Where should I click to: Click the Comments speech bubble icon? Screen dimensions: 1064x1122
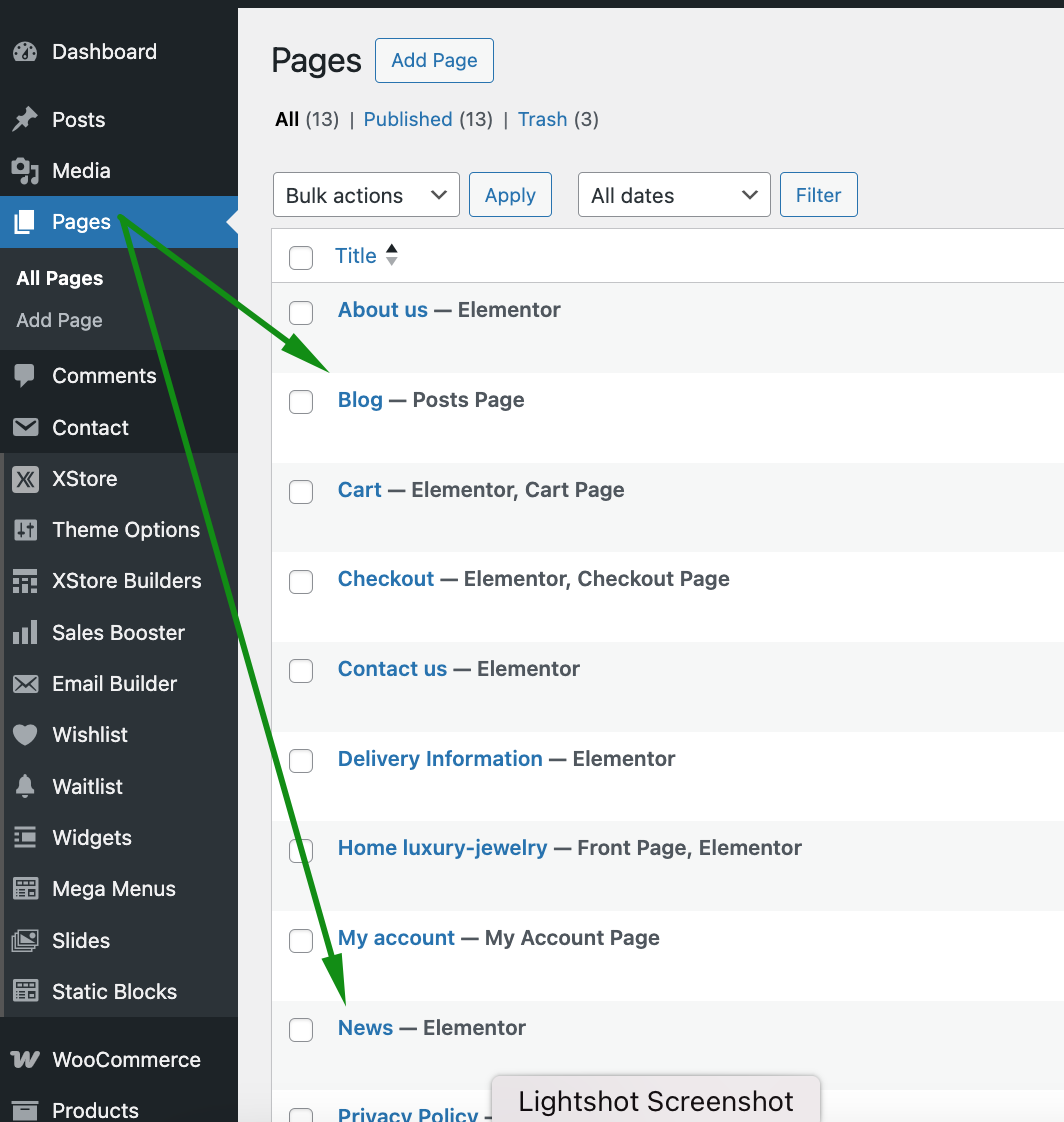(24, 376)
